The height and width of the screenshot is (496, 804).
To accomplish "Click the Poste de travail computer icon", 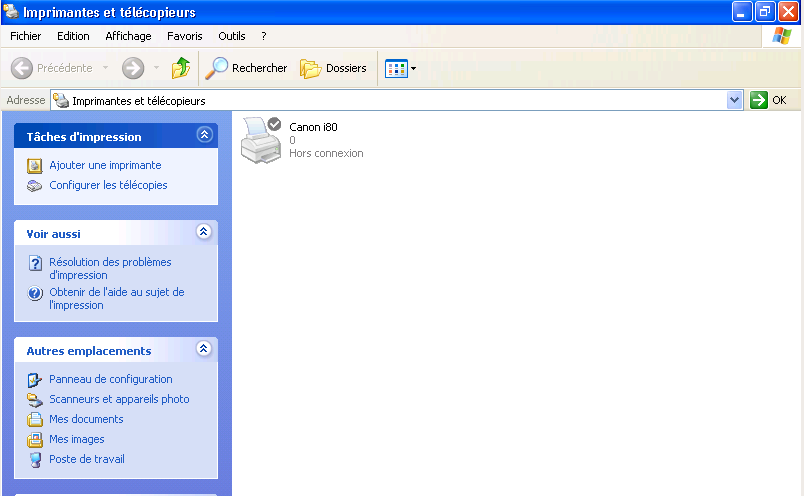I will [x=35, y=460].
